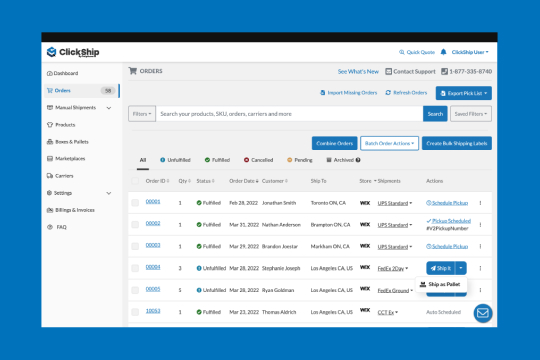Click the Import Missing Orders icon
The width and height of the screenshot is (540, 360).
(322, 93)
